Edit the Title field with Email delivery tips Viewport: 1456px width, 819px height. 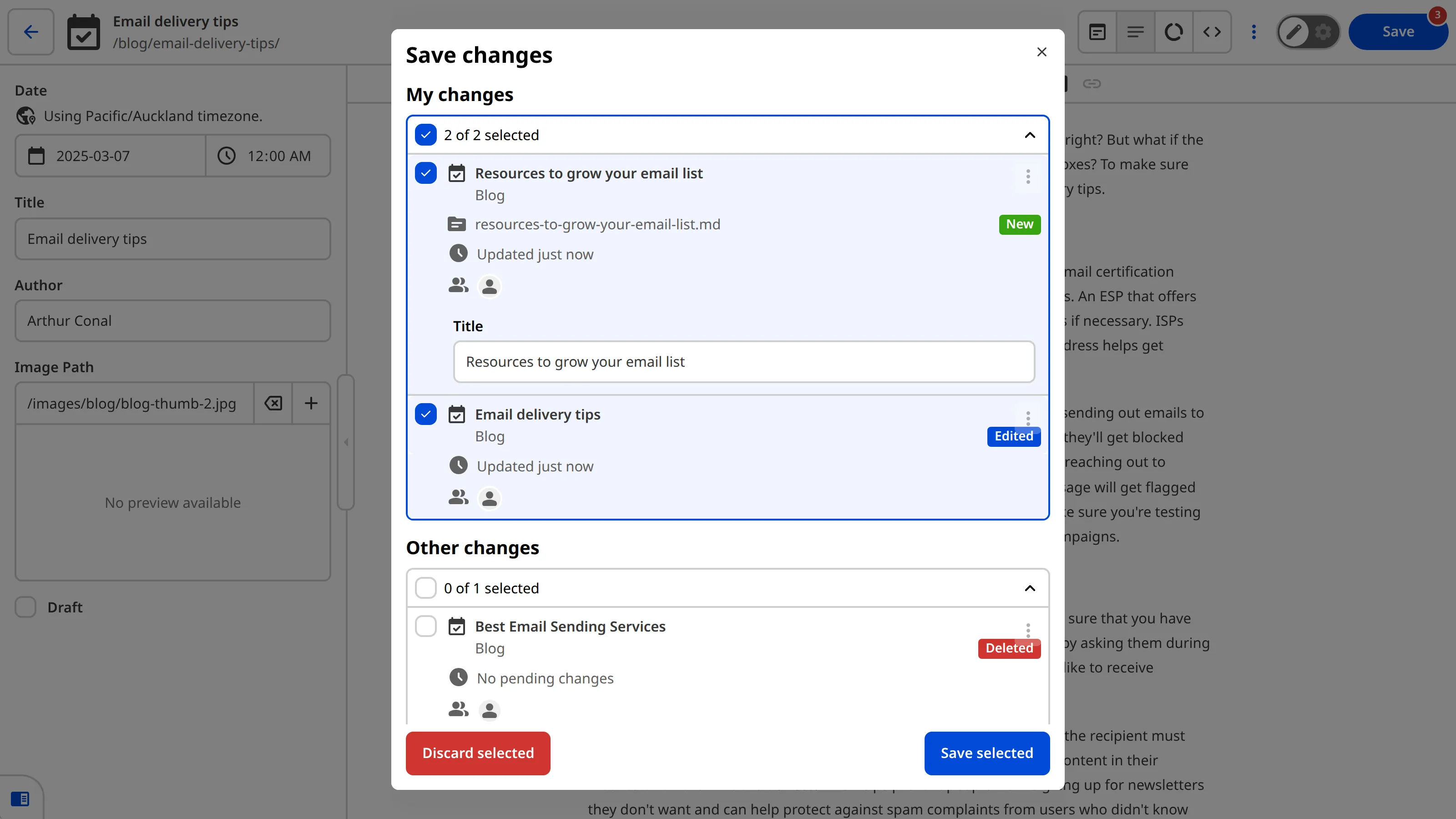173,239
